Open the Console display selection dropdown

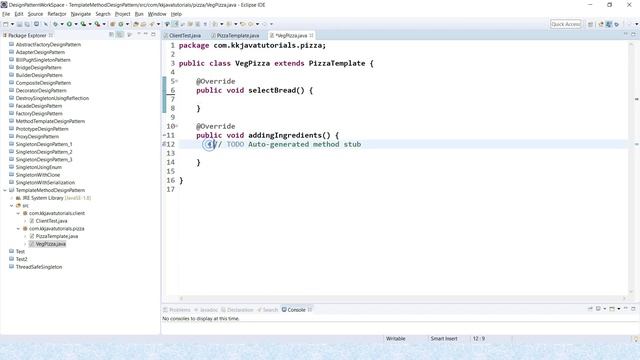(604, 309)
